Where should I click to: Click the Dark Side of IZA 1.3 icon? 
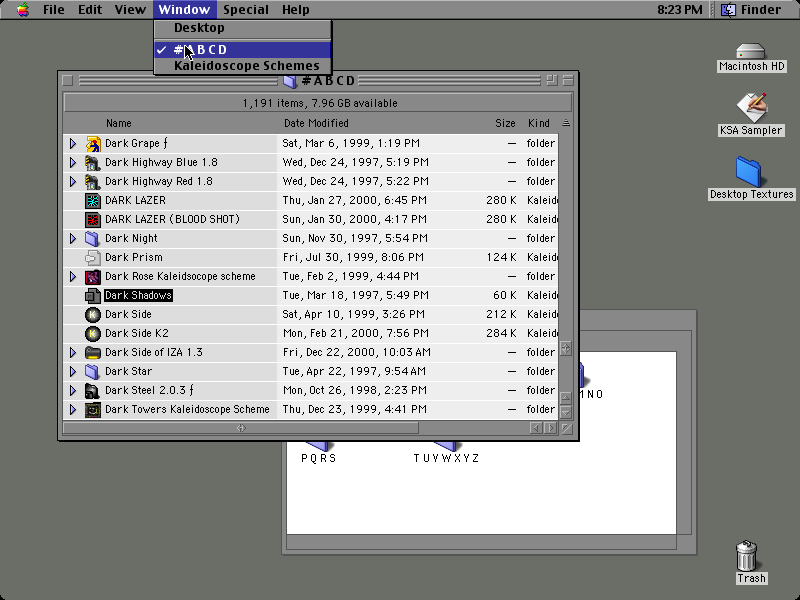(93, 353)
